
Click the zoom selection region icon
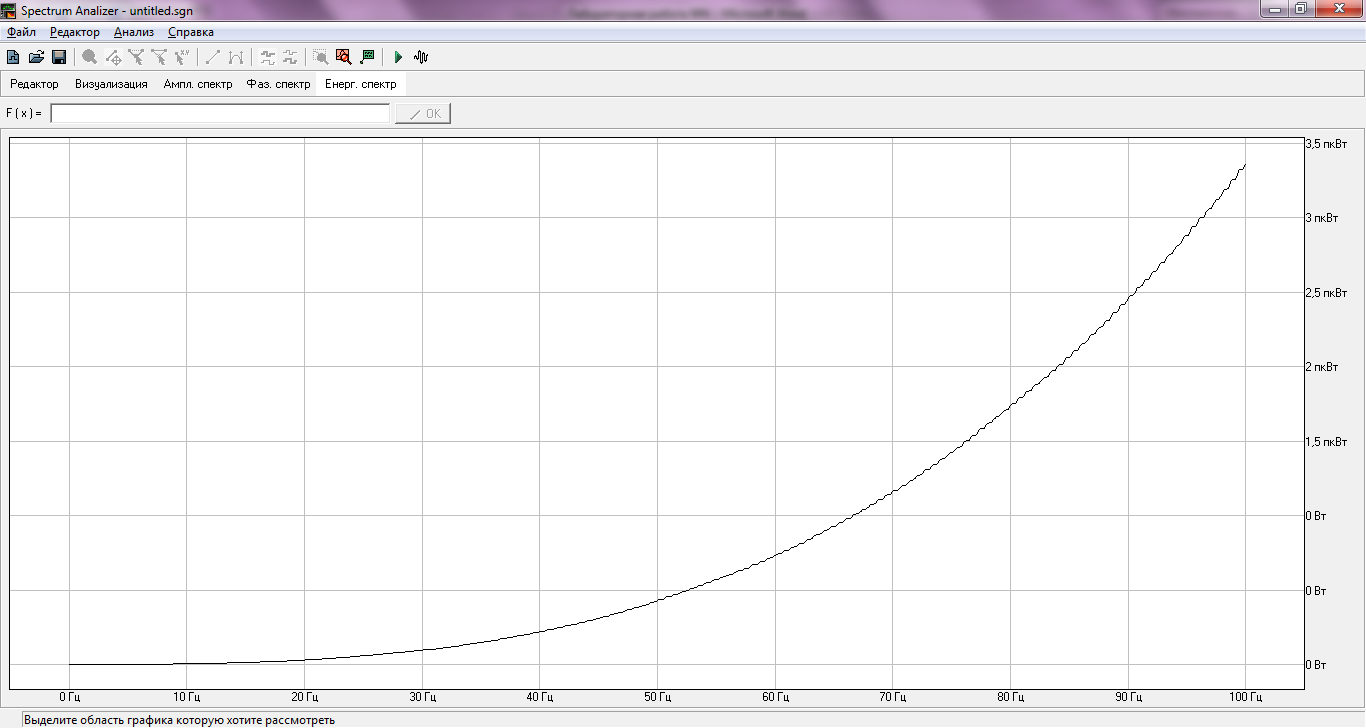(321, 57)
